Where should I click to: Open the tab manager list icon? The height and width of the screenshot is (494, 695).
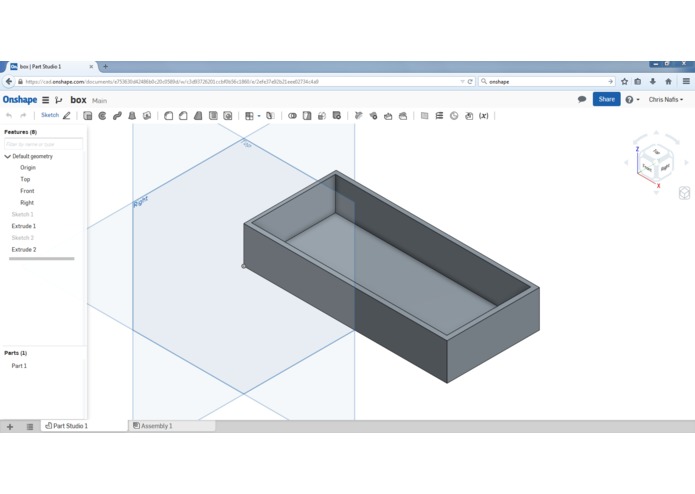pyautogui.click(x=30, y=427)
